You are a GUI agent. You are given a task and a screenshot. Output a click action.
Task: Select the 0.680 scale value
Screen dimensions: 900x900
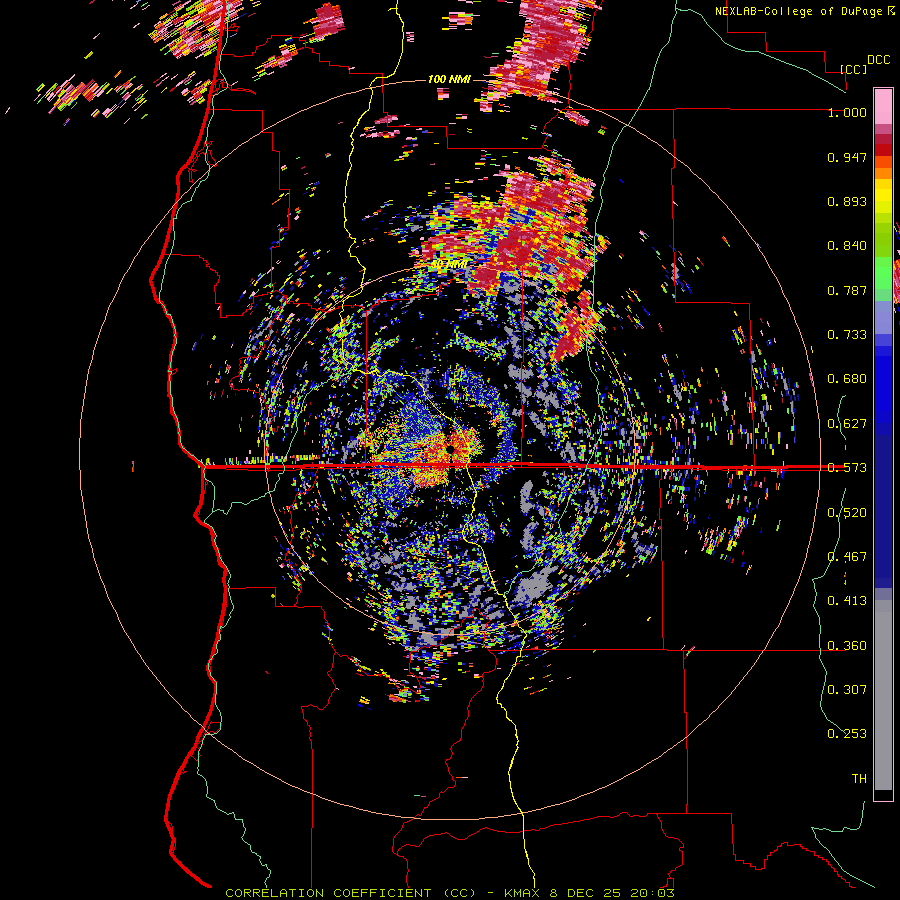coord(847,379)
